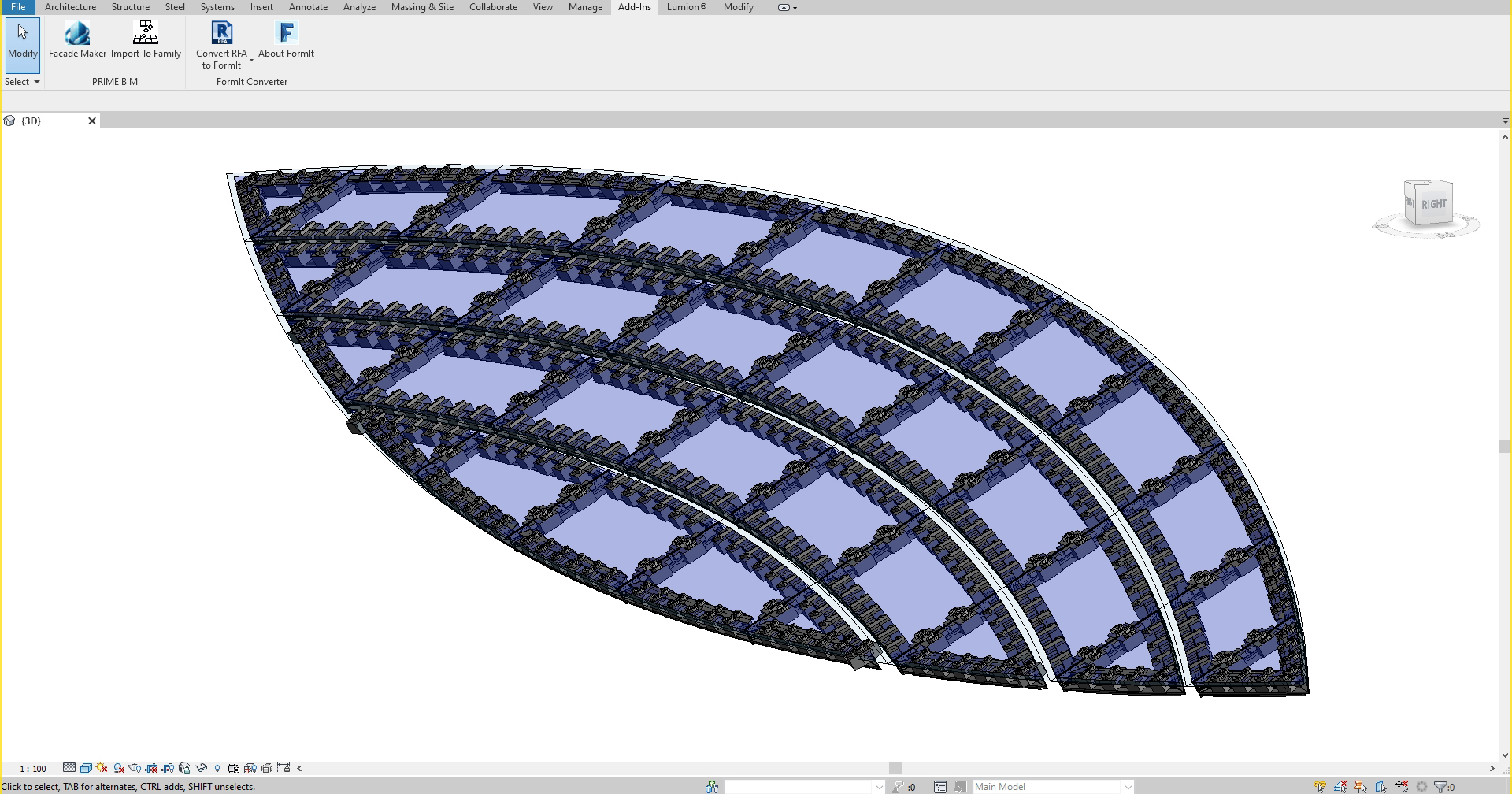Viewport: 1512px width, 794px height.
Task: Toggle Select Elements by Face
Action: pos(1381,786)
